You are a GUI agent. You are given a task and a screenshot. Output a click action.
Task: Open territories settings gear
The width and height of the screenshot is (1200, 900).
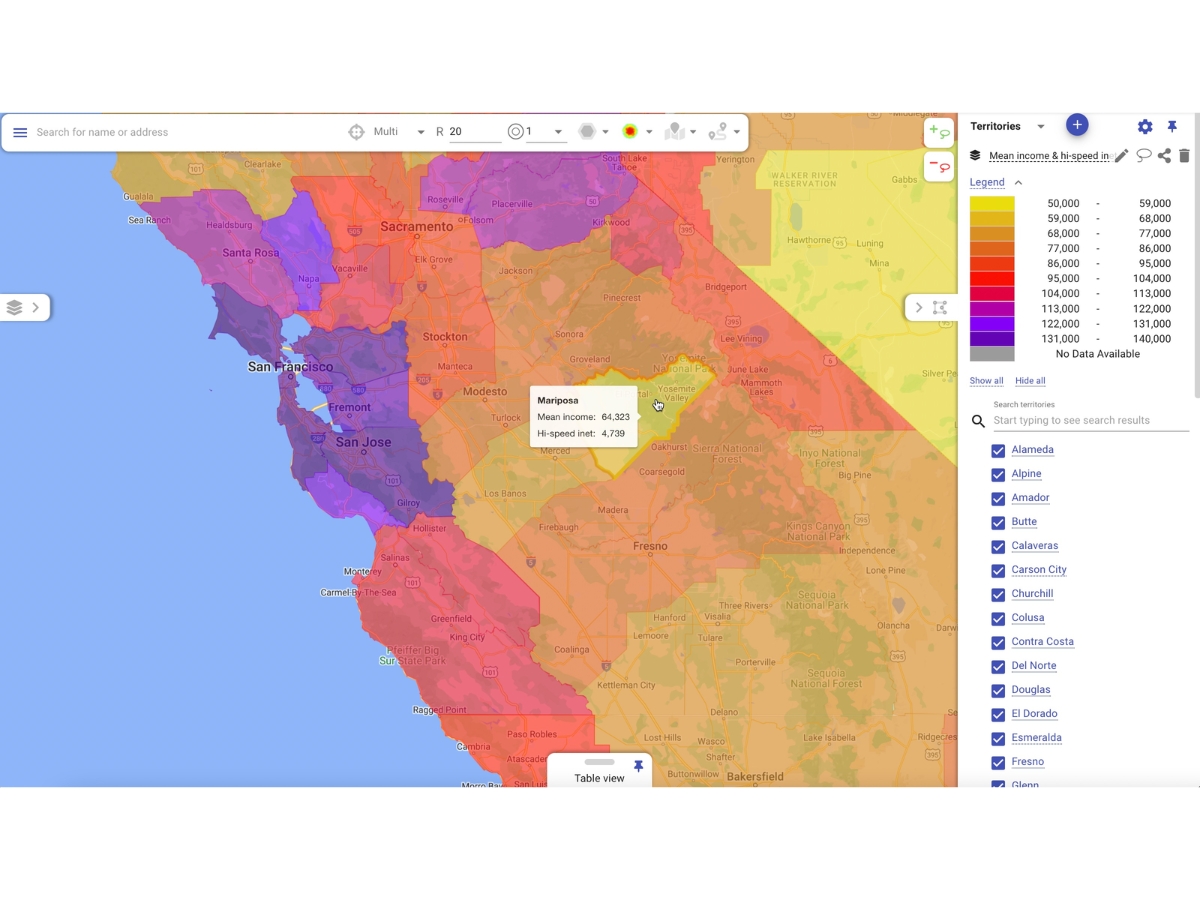[x=1145, y=127]
